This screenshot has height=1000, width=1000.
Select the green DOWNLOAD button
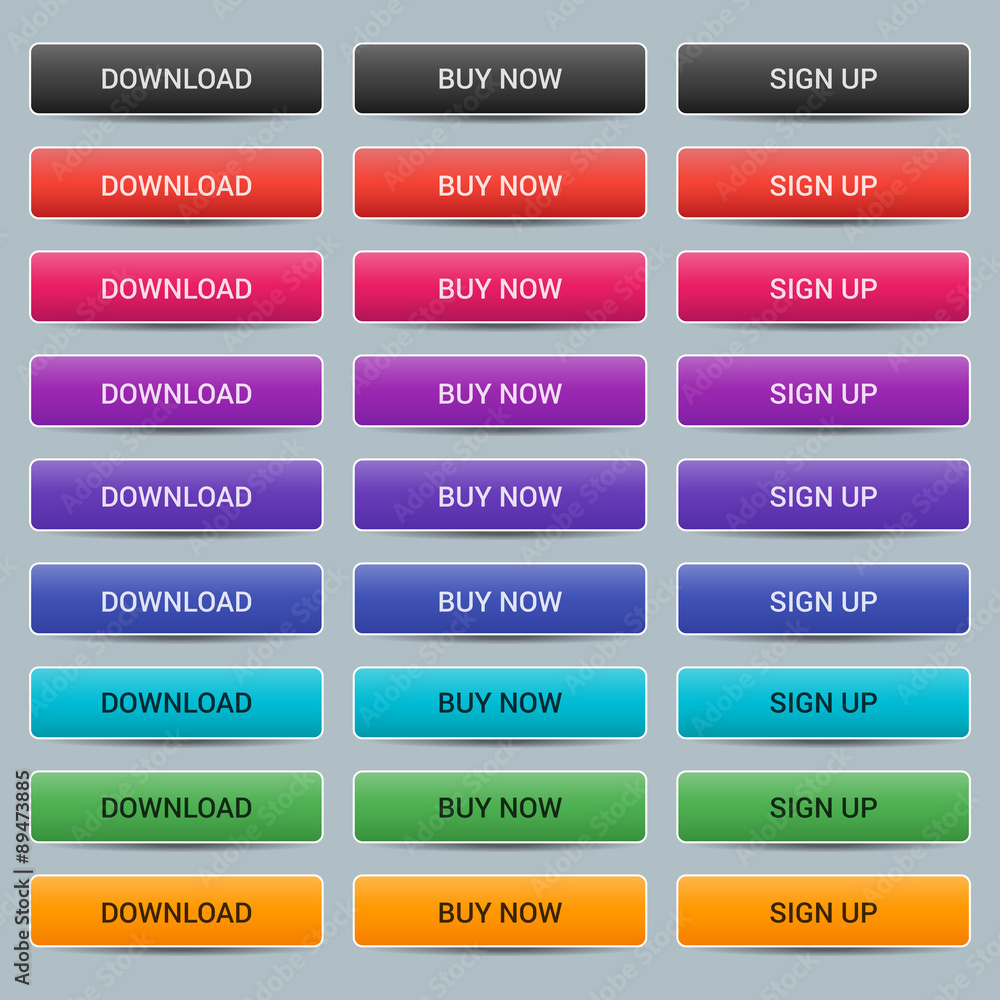(176, 807)
